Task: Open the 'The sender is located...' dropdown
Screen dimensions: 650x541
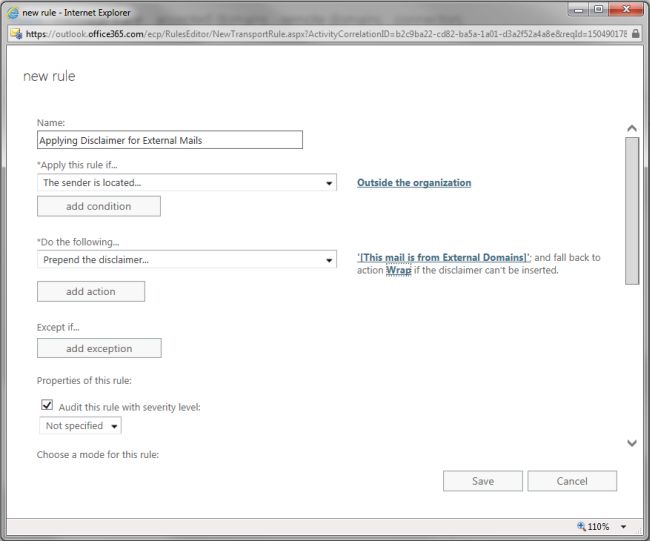Action: click(x=187, y=182)
